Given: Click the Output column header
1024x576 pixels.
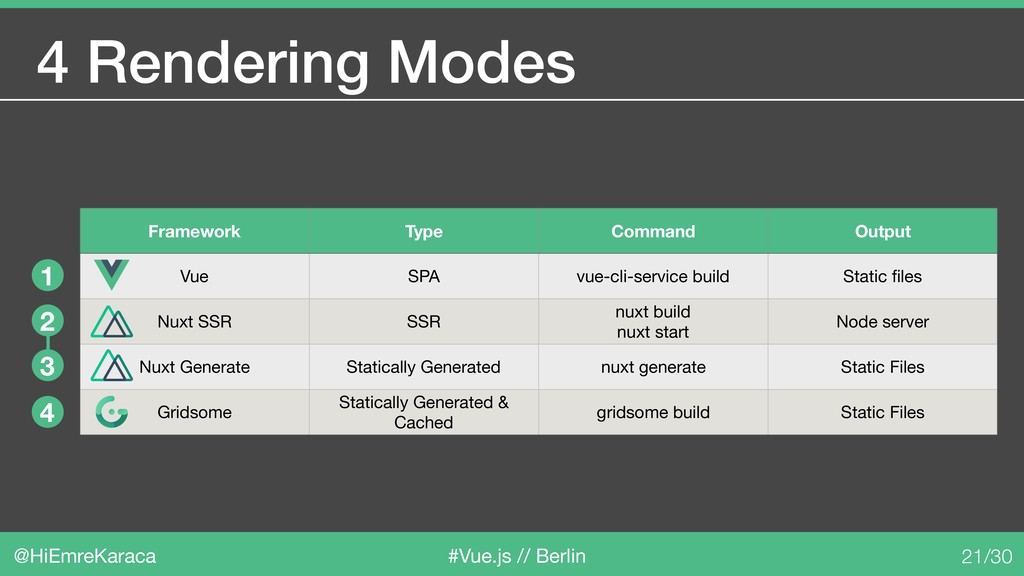Looking at the screenshot, I should pyautogui.click(x=882, y=231).
